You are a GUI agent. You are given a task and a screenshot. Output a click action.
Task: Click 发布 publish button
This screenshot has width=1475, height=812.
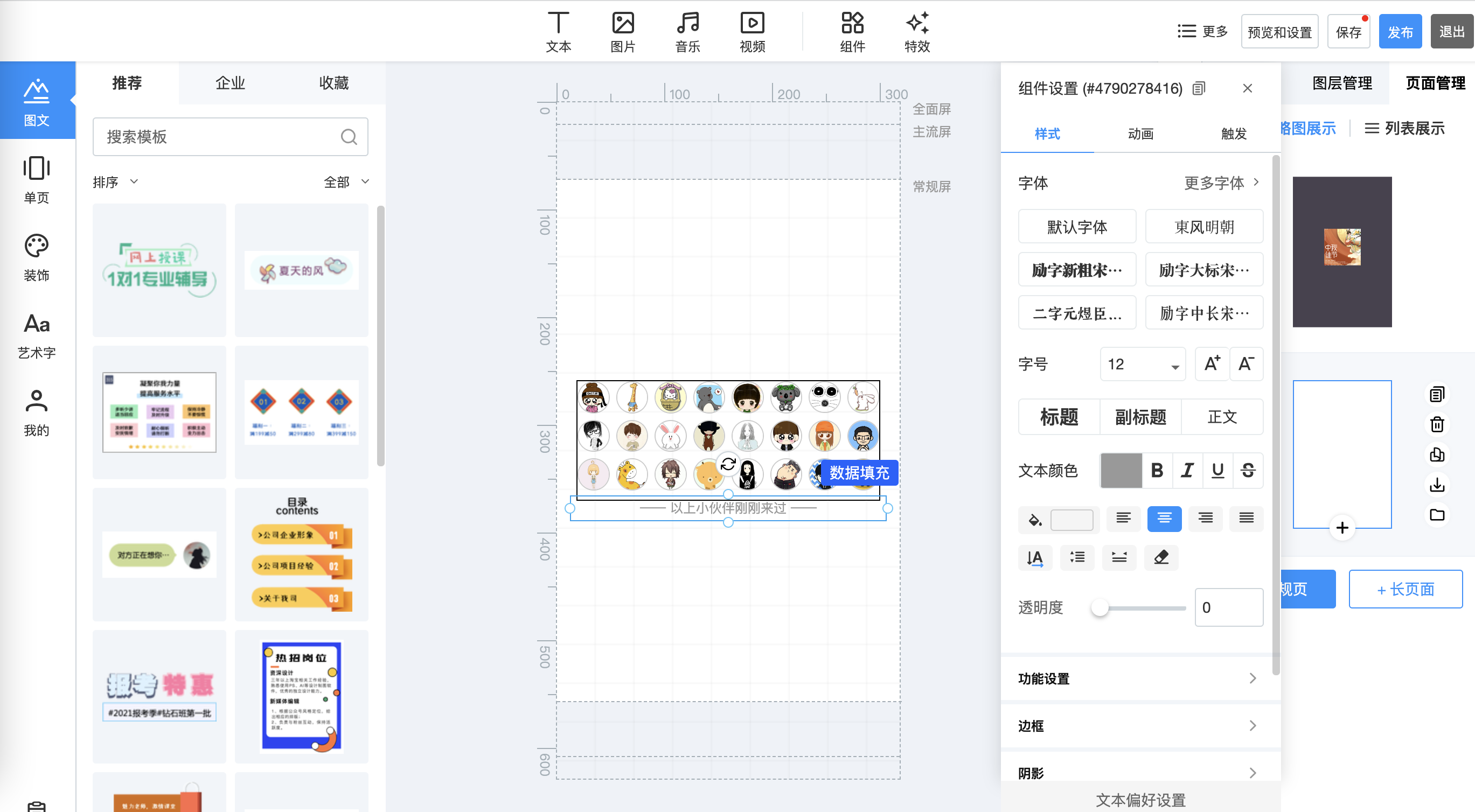tap(1400, 32)
